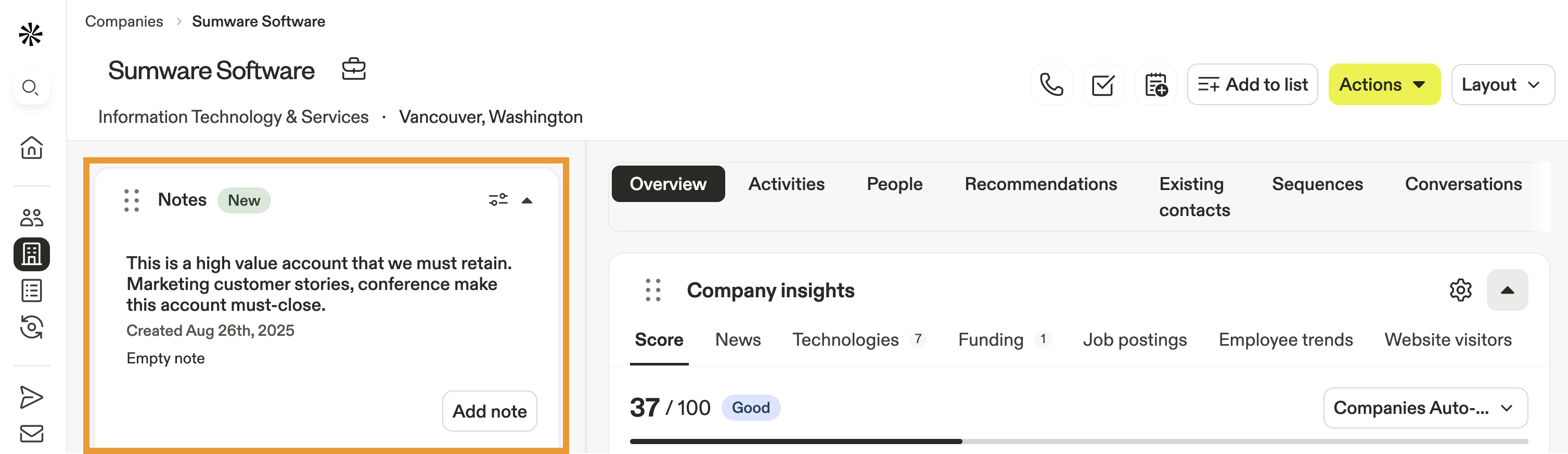1568x454 pixels.
Task: Click the Add note button
Action: pos(490,411)
